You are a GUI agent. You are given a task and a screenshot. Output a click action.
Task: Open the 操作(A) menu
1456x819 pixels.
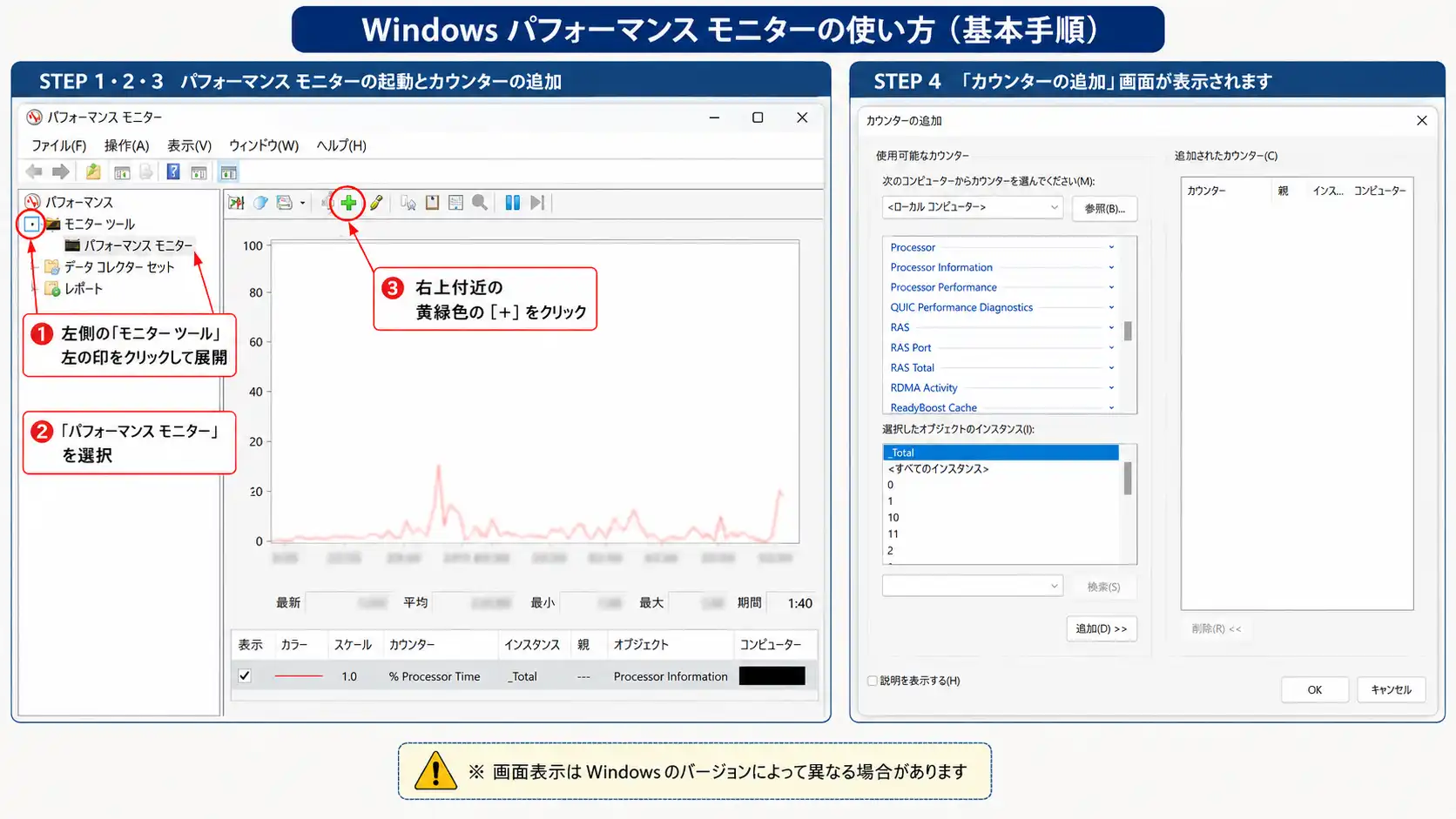127,145
